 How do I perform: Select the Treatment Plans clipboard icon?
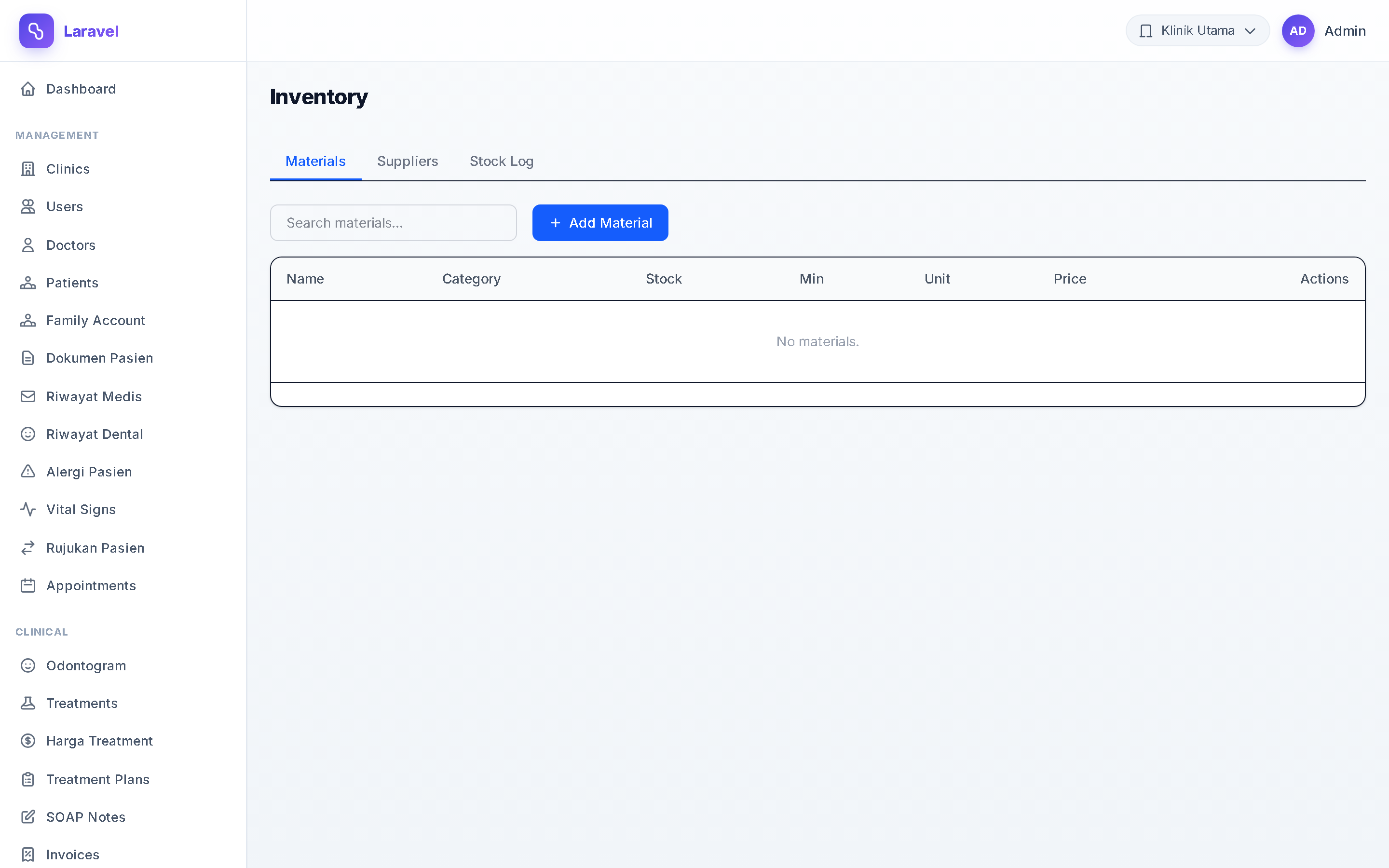click(27, 780)
